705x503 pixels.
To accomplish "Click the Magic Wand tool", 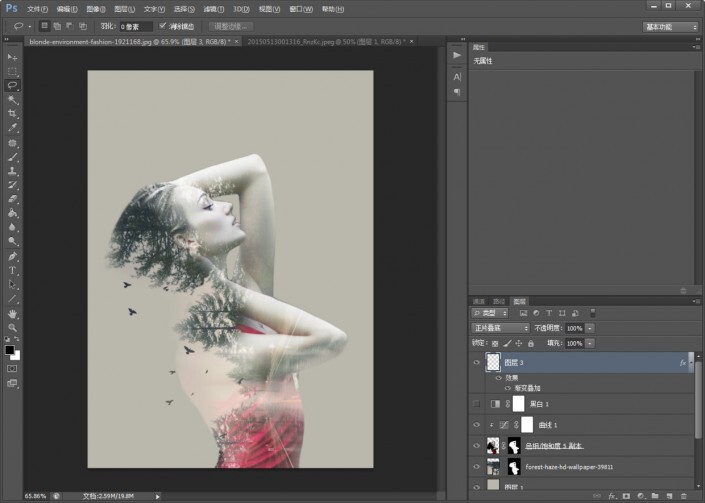I will pyautogui.click(x=13, y=100).
